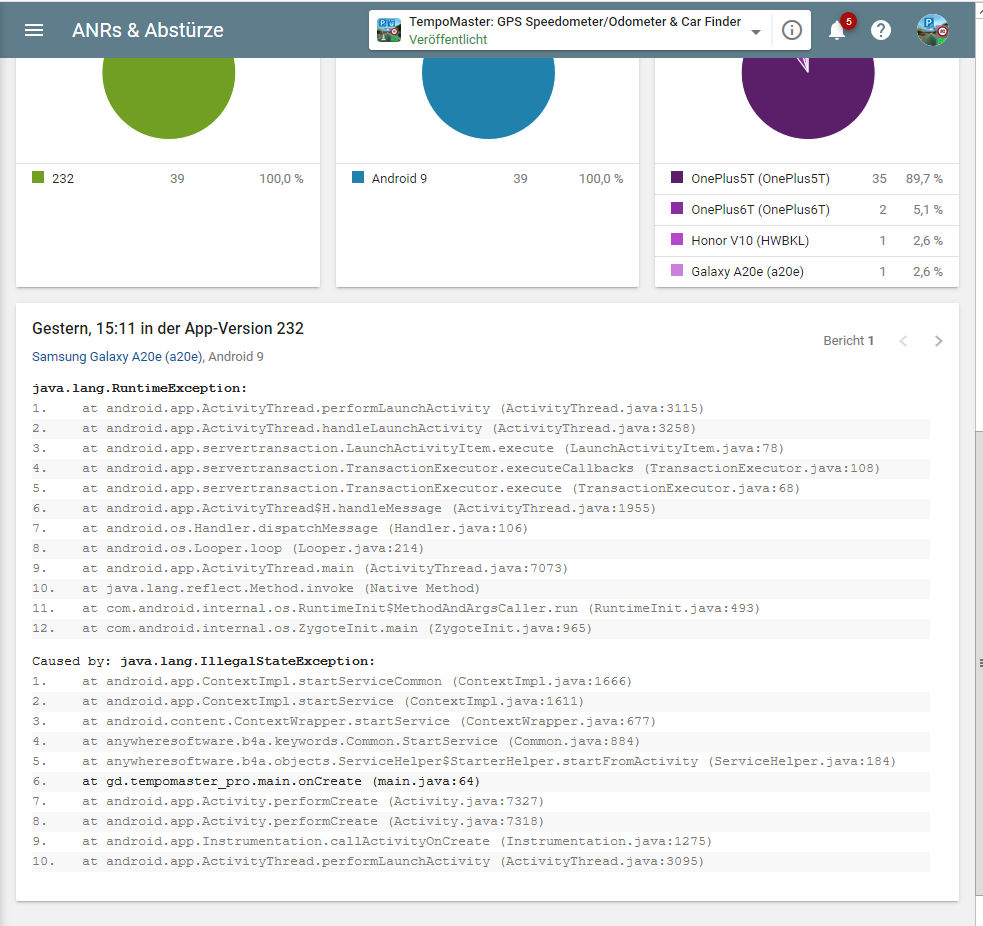Click the OnePlus6T legend color swatch
Screen dimensions: 983x926
[x=677, y=208]
